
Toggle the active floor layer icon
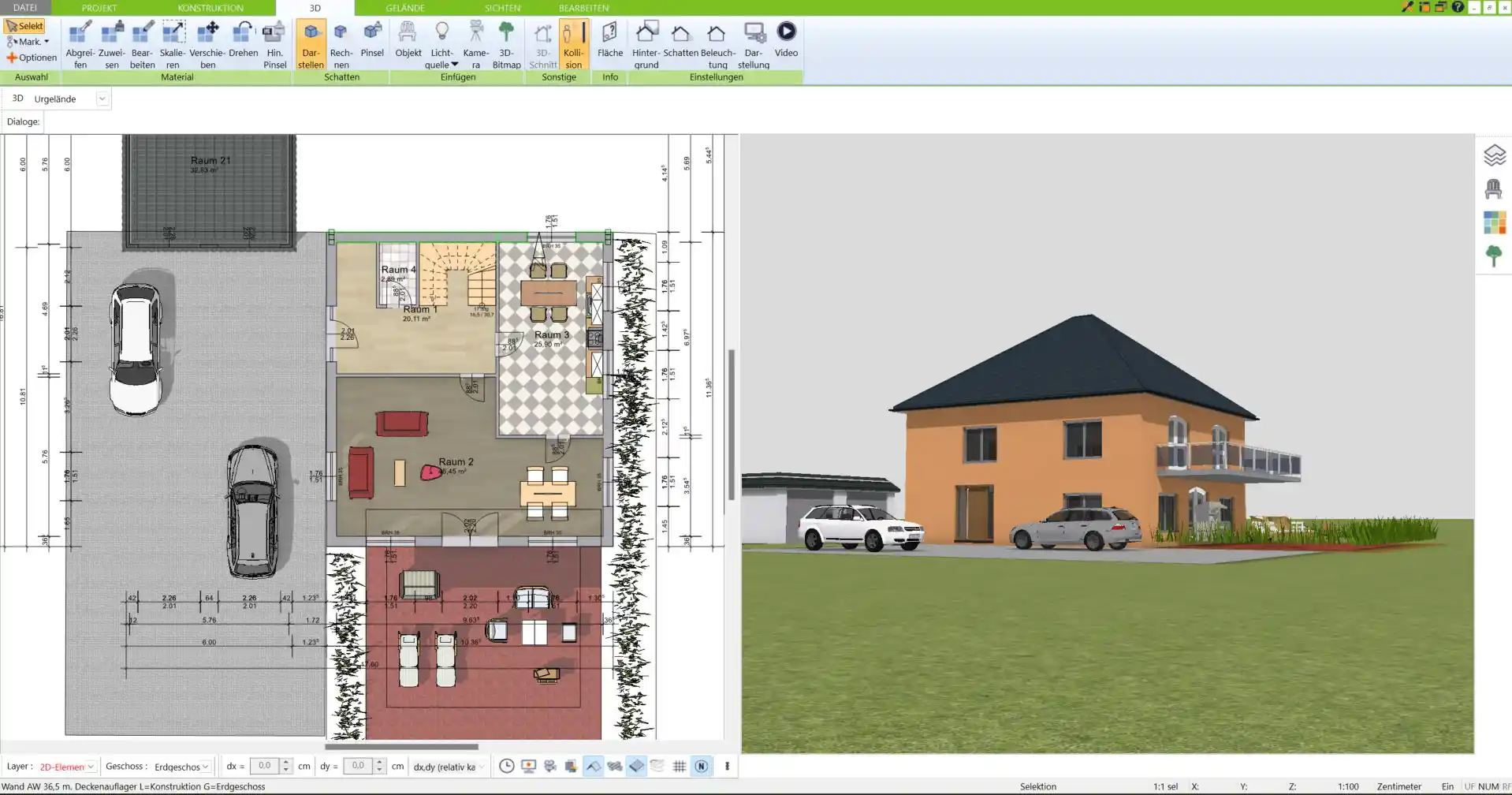[636, 766]
